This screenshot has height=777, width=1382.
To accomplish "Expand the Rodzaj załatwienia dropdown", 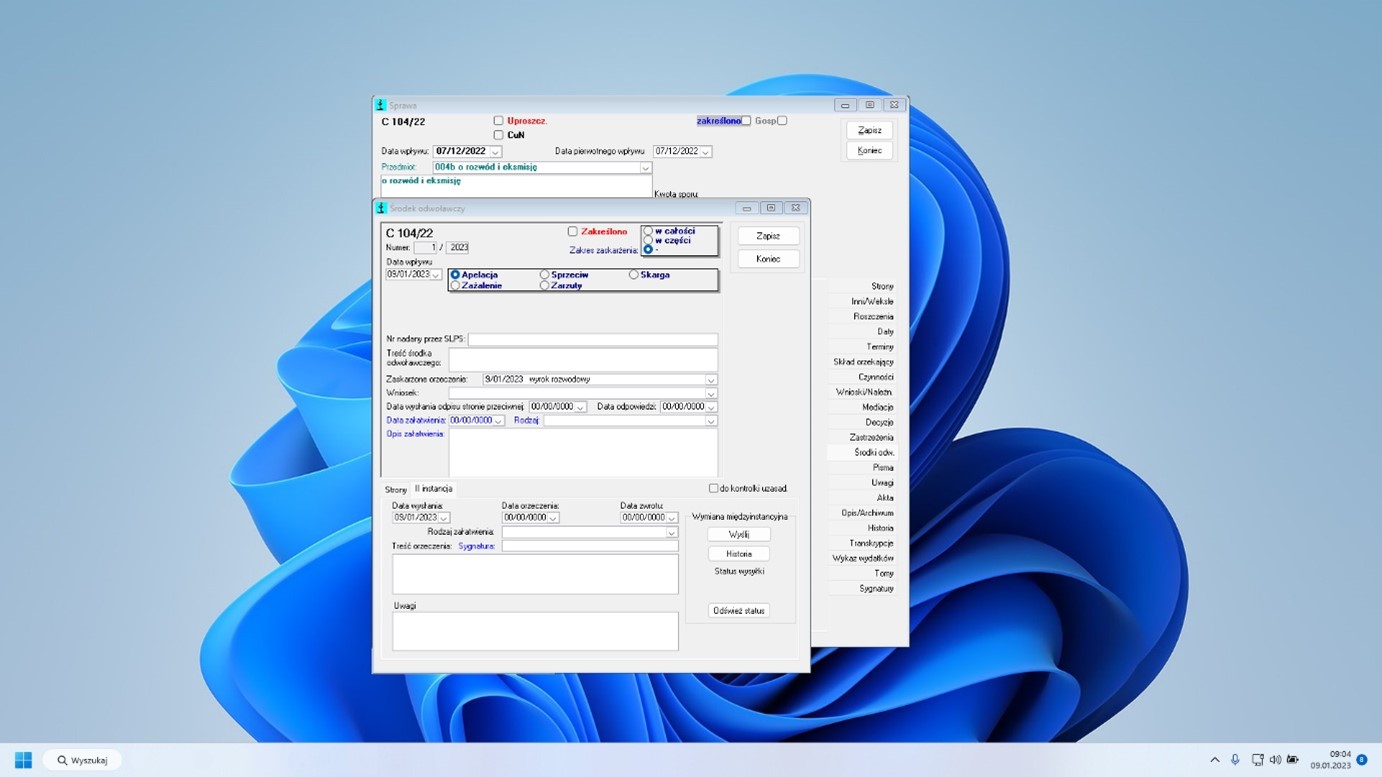I will click(x=672, y=533).
